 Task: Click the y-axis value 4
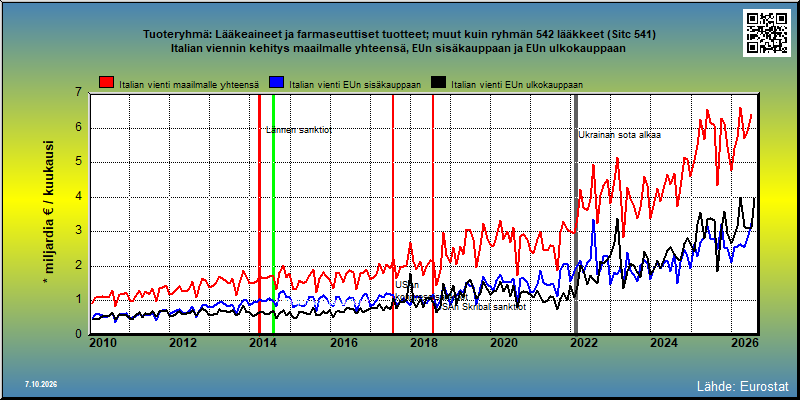point(78,196)
